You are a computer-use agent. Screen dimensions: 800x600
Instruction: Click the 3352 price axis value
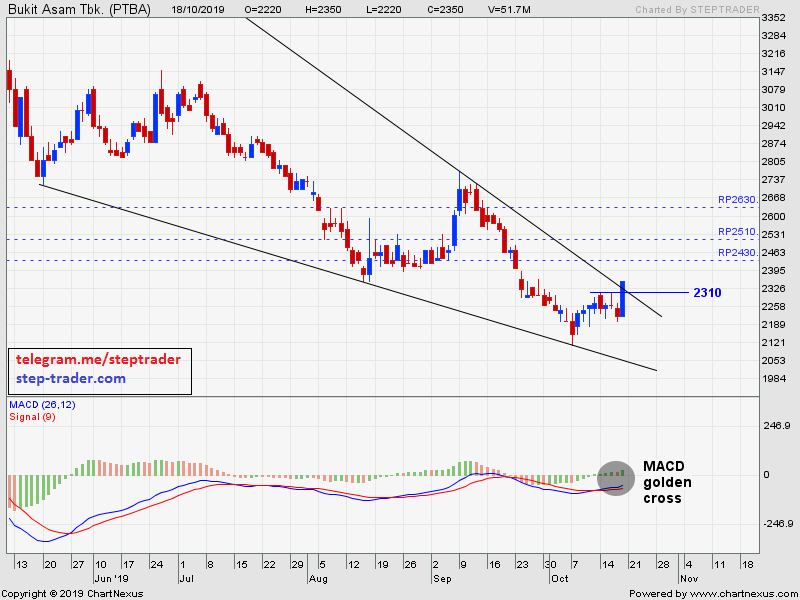tap(773, 18)
